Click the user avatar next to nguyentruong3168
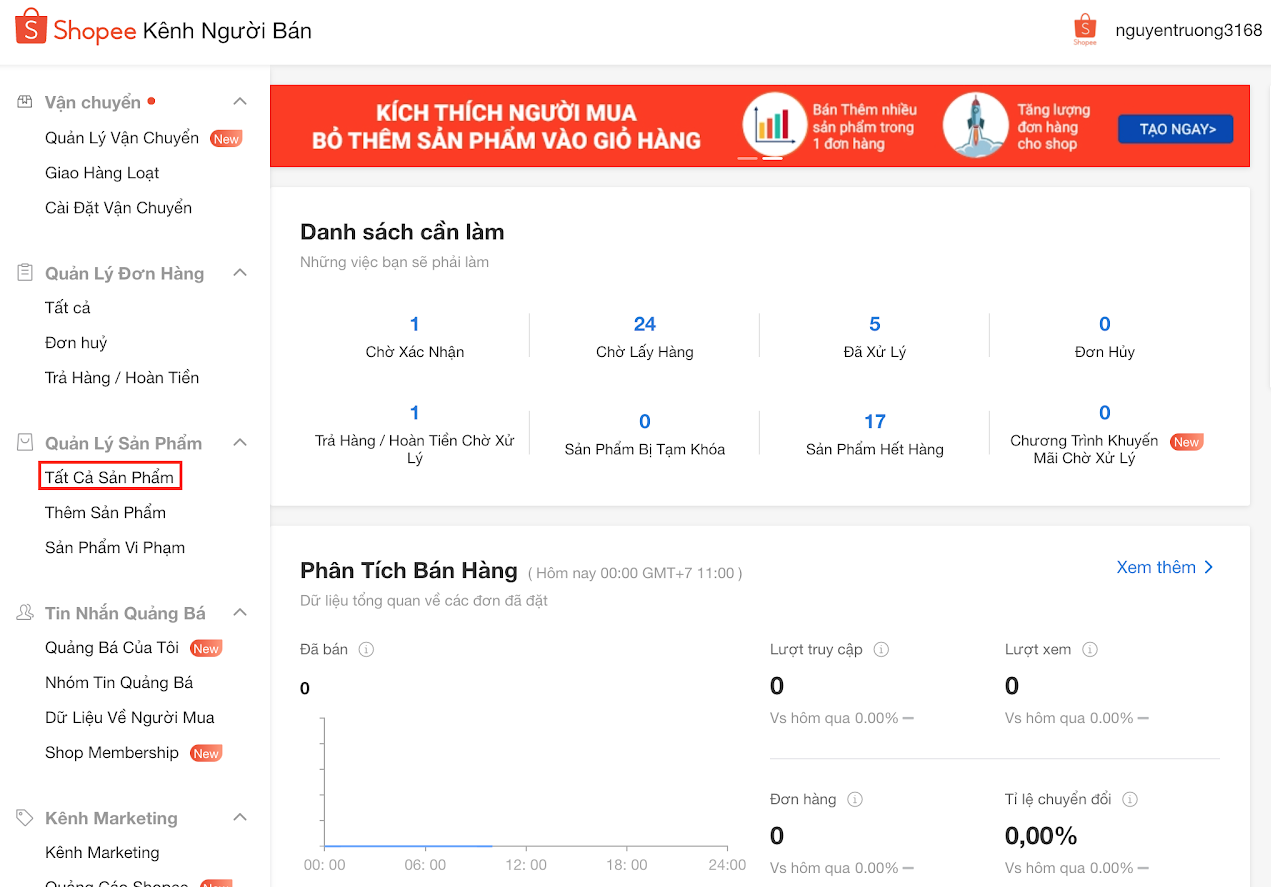This screenshot has height=887, width=1271. [x=1085, y=29]
